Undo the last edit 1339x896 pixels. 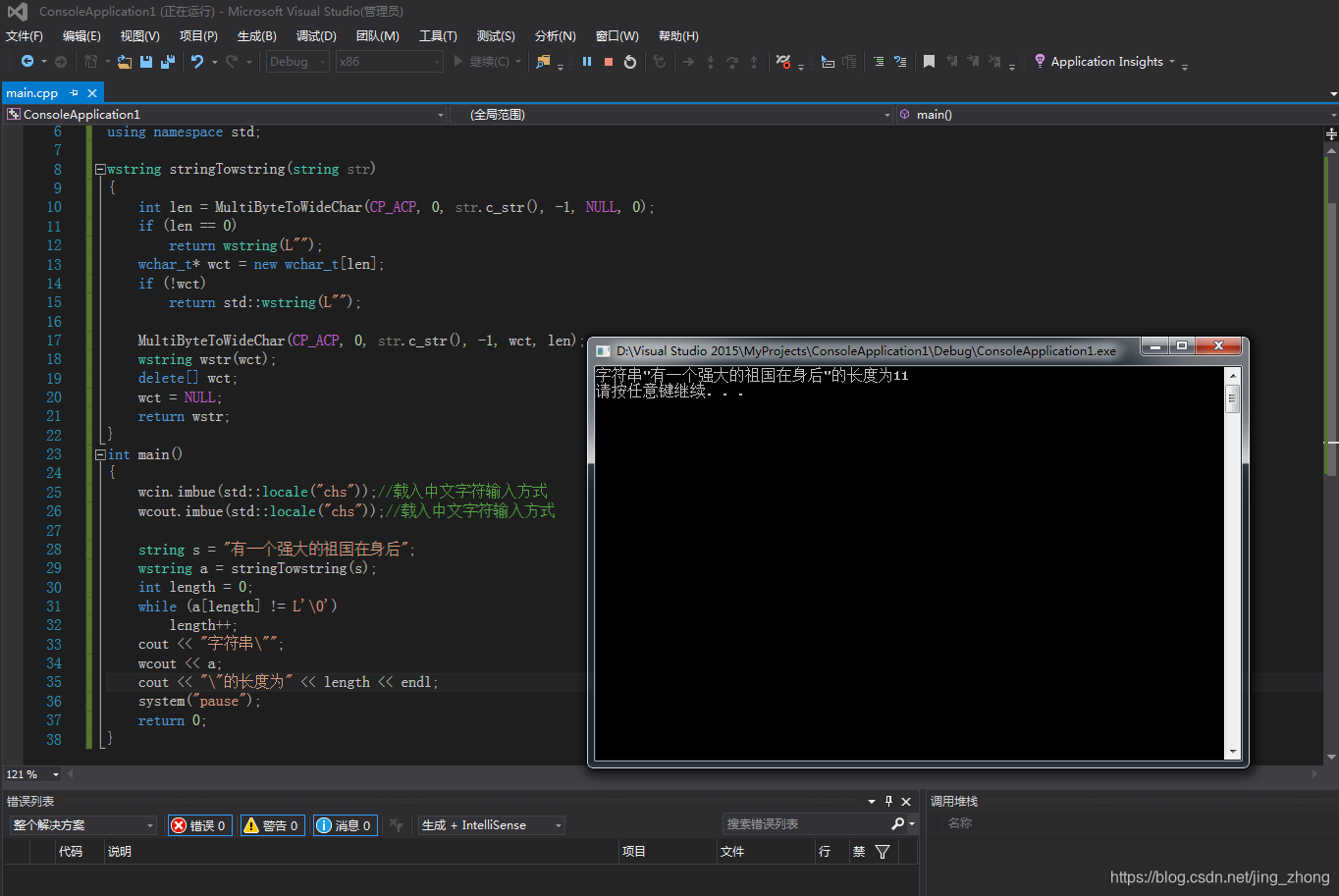click(x=196, y=61)
